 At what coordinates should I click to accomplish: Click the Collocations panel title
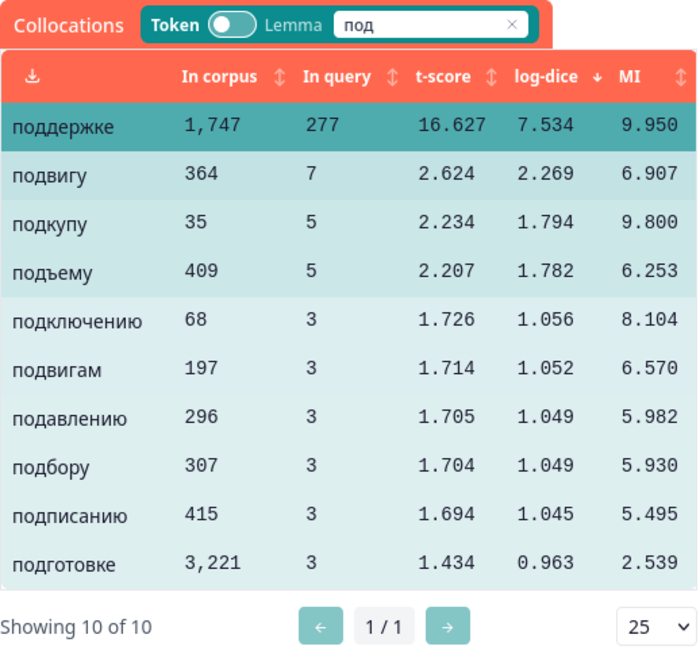69,25
